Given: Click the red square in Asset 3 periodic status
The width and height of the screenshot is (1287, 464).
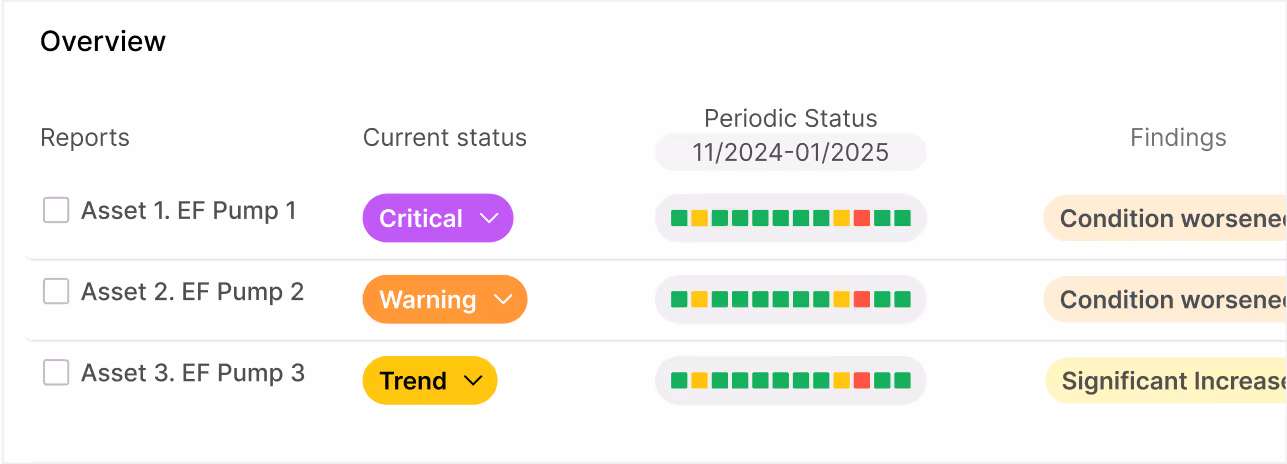Looking at the screenshot, I should tap(862, 380).
